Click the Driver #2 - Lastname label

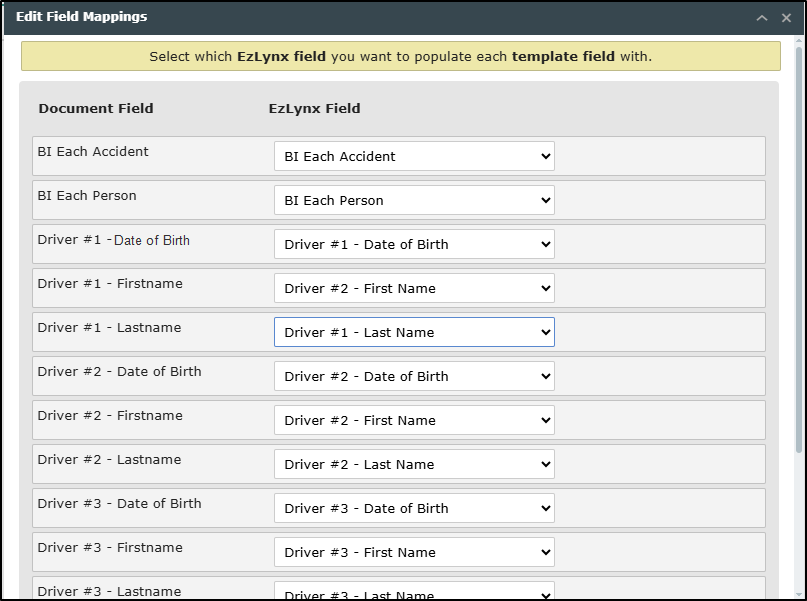pos(109,459)
